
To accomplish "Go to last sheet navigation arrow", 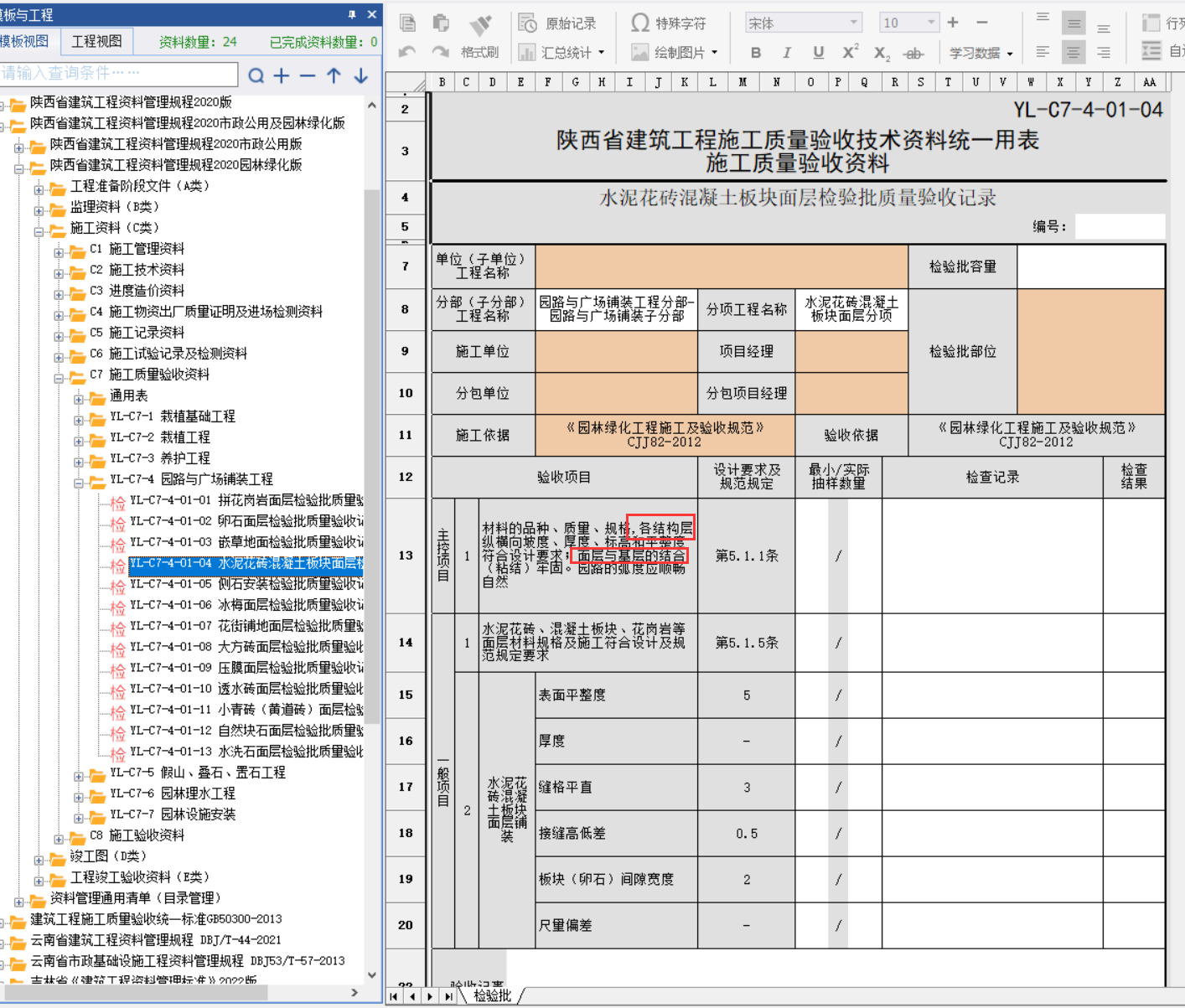I will coord(448,996).
